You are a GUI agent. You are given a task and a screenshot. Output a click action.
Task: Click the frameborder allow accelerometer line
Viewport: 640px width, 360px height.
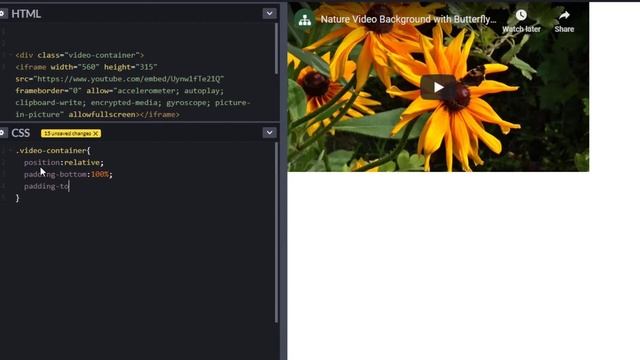(120, 91)
